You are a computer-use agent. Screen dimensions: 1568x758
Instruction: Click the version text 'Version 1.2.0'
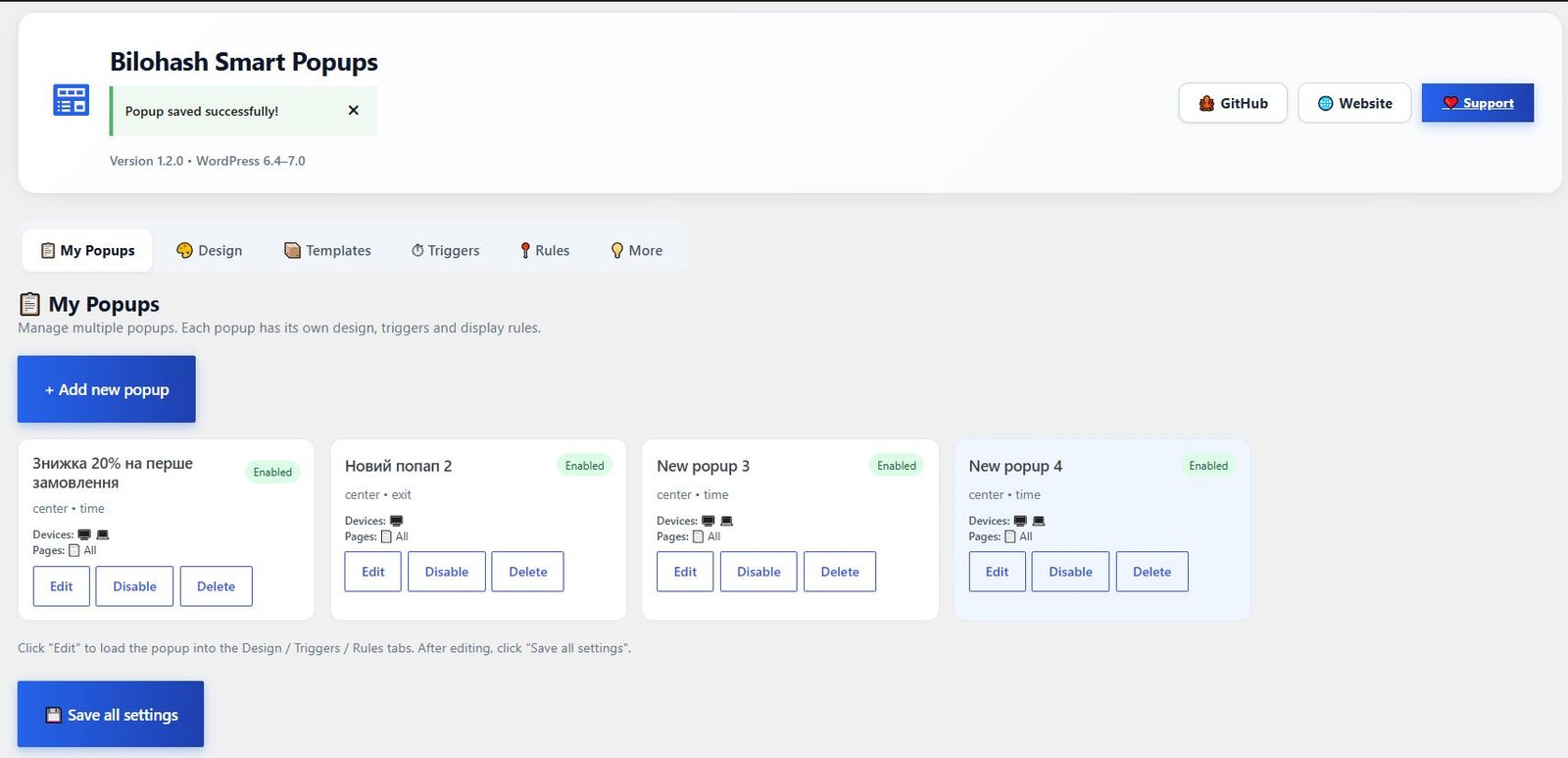146,161
